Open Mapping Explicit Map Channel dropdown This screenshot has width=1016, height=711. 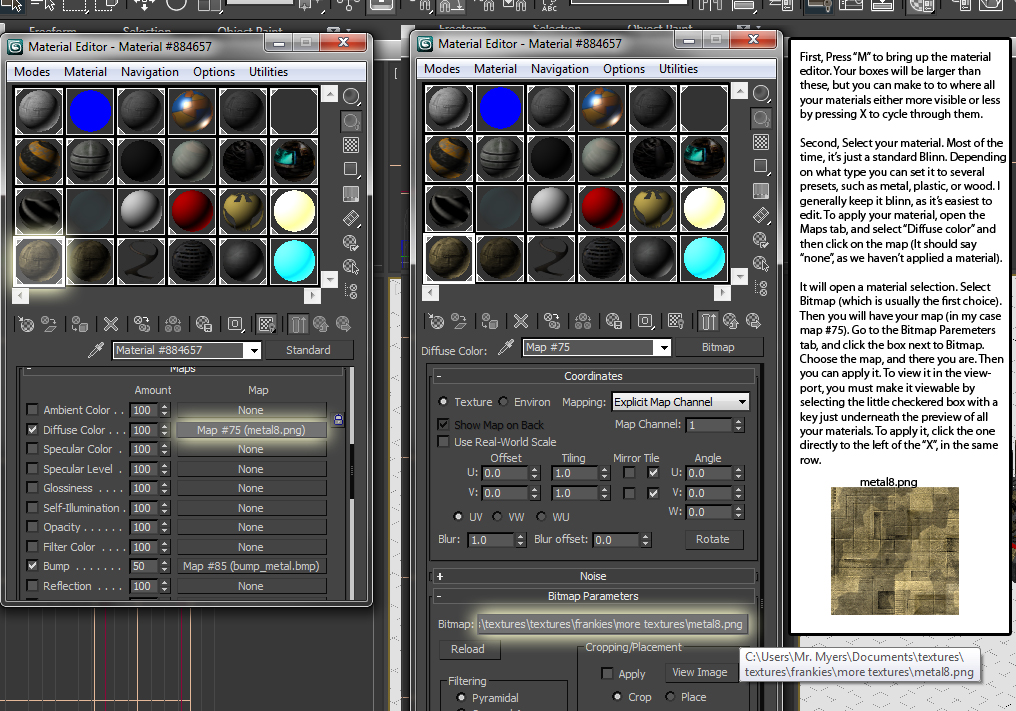680,402
